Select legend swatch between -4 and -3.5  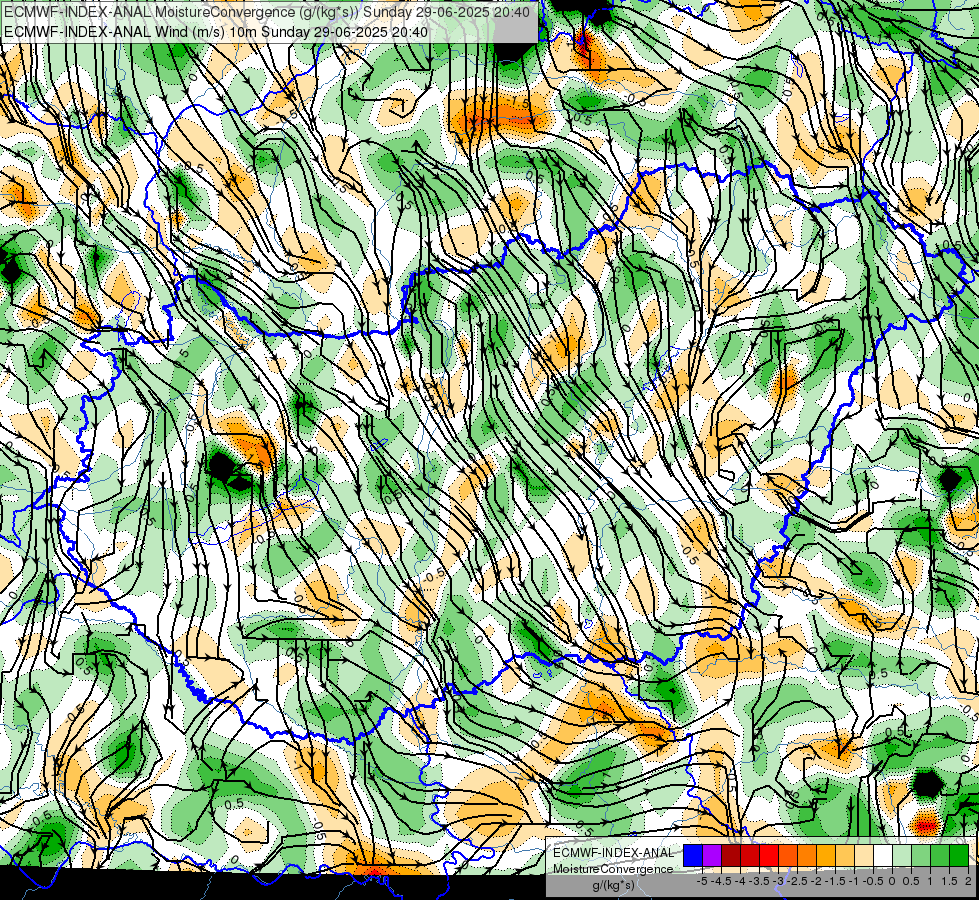(750, 855)
